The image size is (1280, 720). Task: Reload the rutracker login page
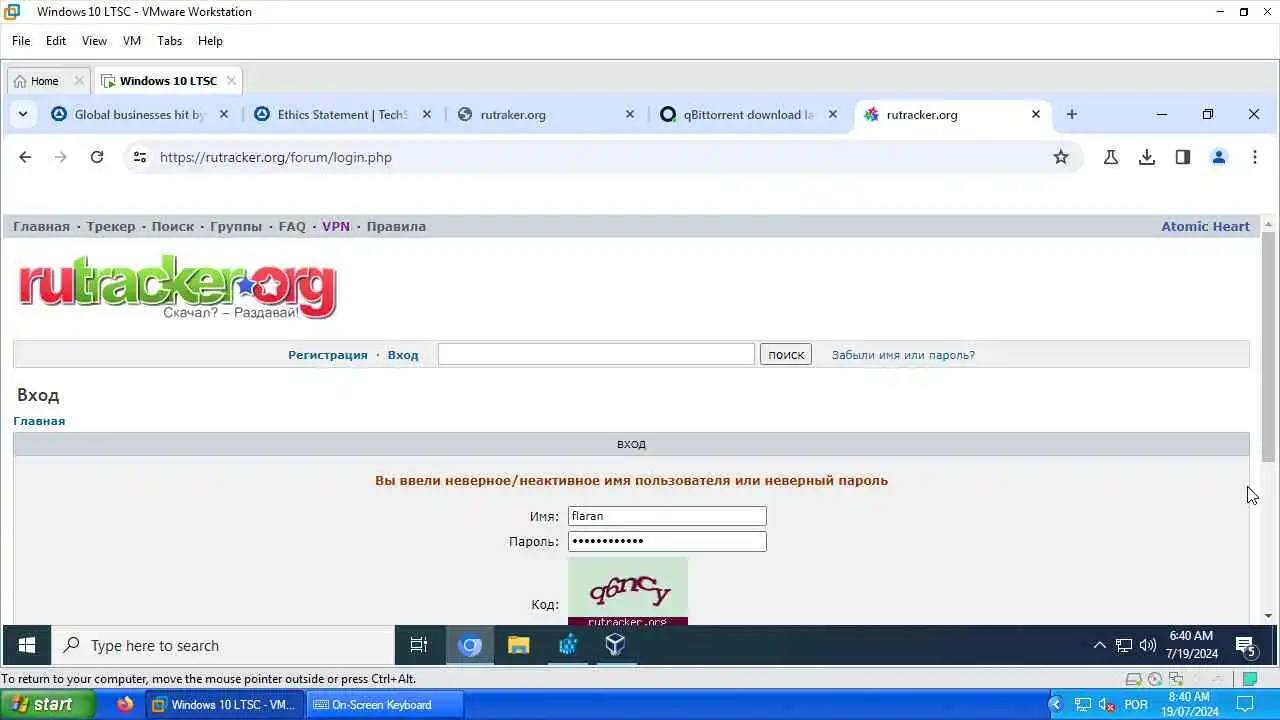(x=97, y=157)
